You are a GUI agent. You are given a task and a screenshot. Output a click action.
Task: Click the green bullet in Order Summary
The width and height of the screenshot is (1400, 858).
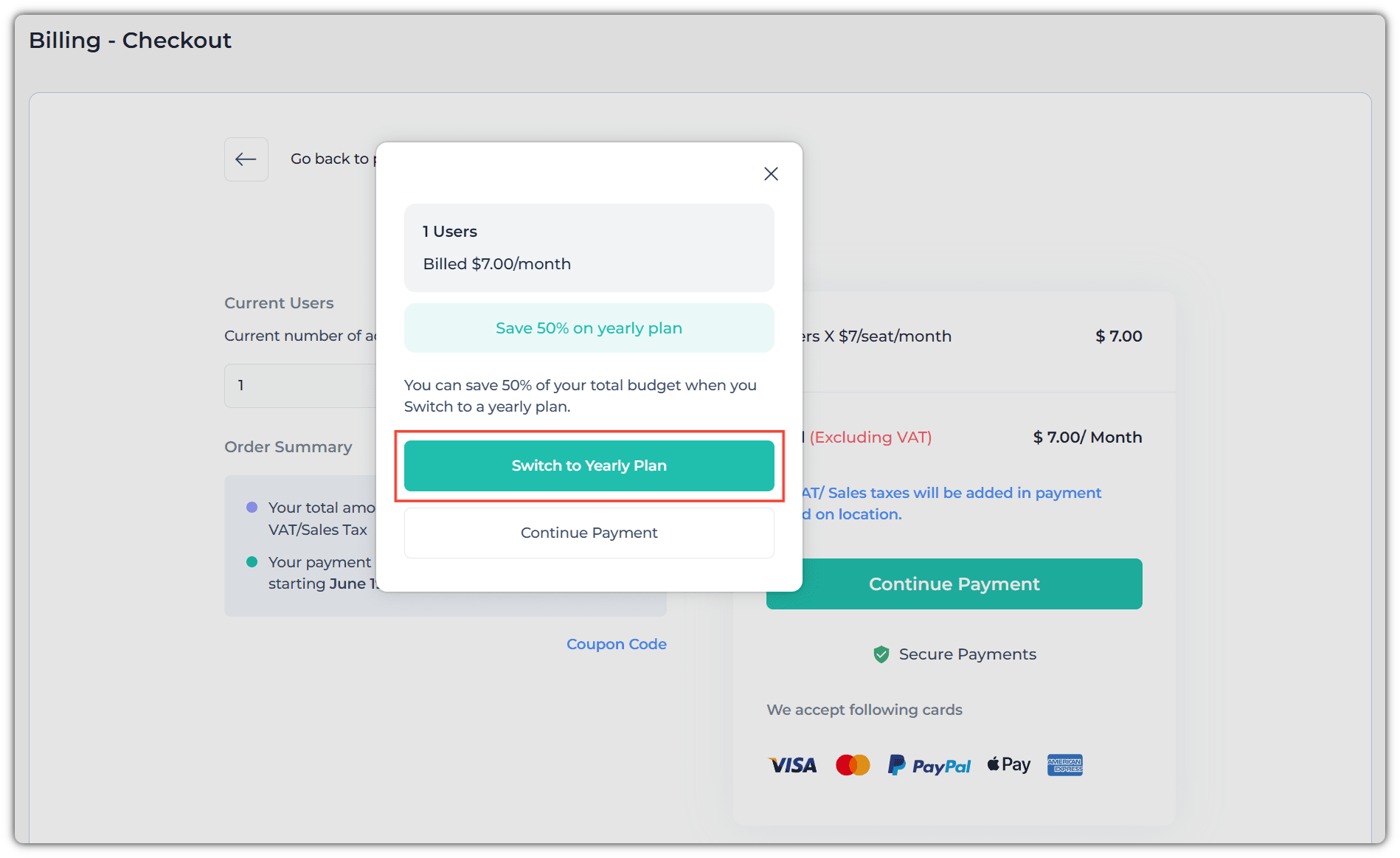point(252,562)
